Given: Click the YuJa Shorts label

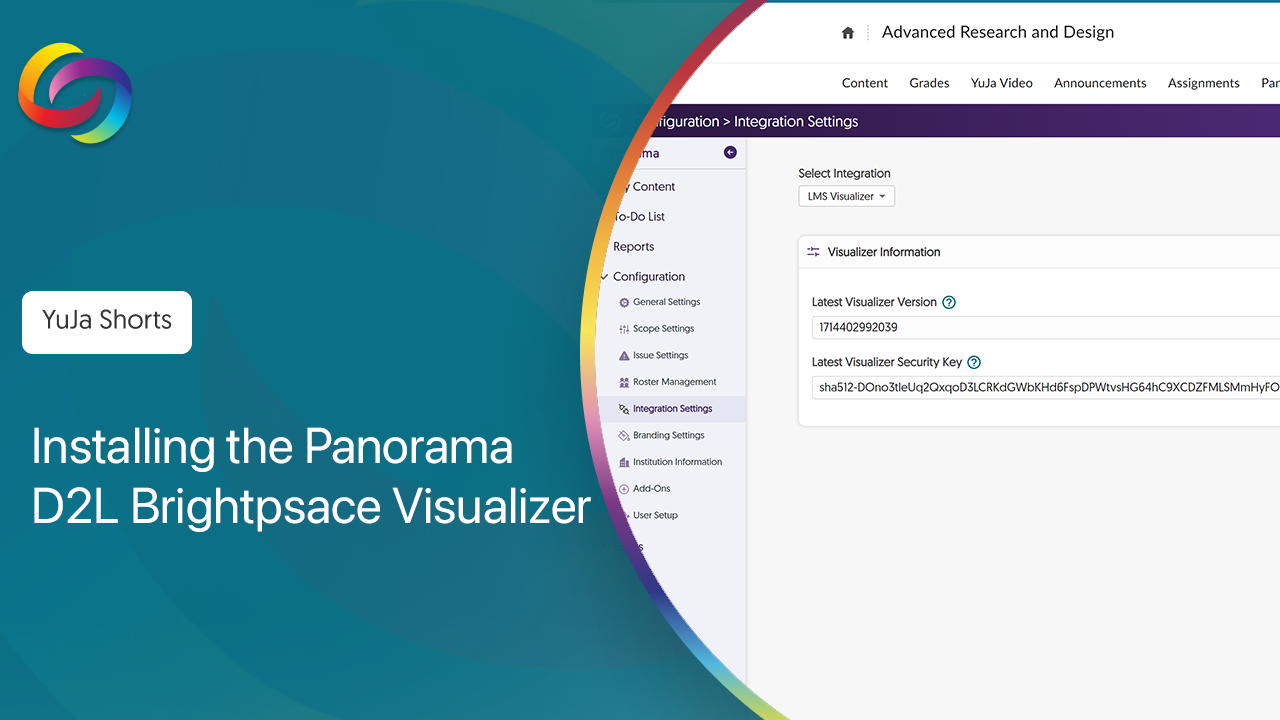Looking at the screenshot, I should [107, 321].
